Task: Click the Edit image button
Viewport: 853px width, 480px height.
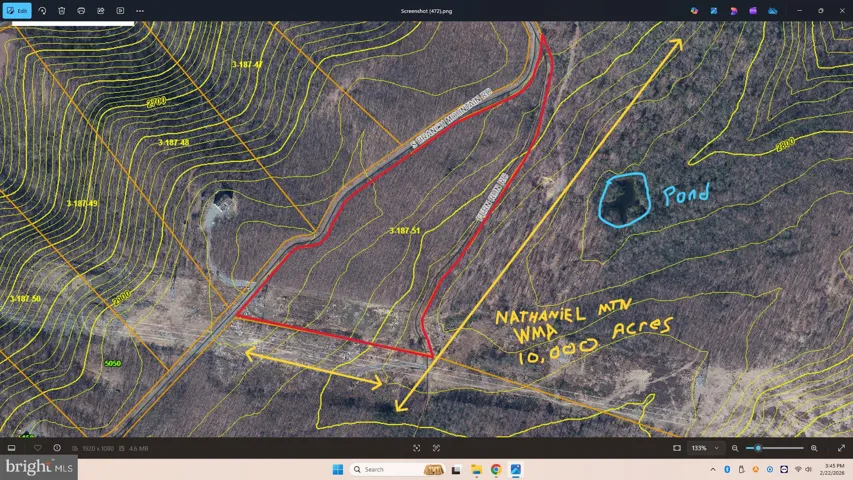Action: pyautogui.click(x=17, y=11)
